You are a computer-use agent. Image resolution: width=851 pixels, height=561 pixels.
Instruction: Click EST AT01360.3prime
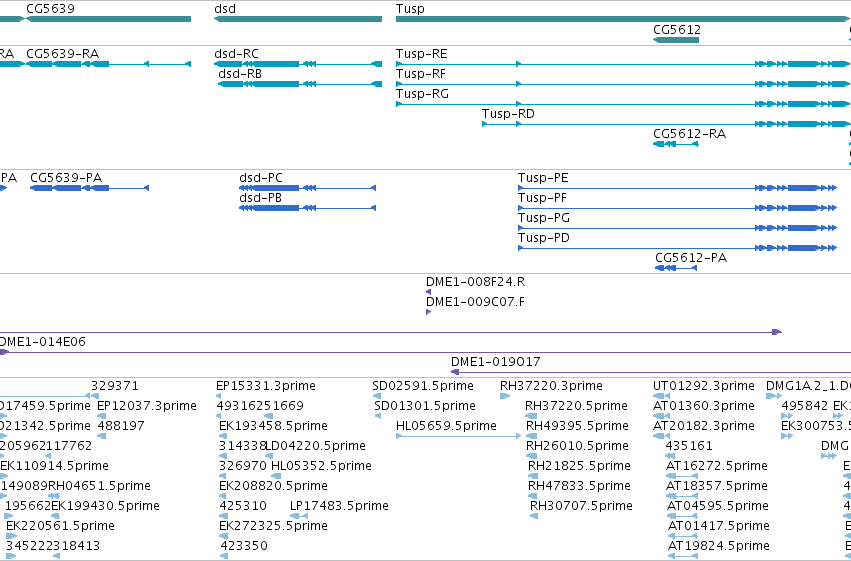point(703,406)
